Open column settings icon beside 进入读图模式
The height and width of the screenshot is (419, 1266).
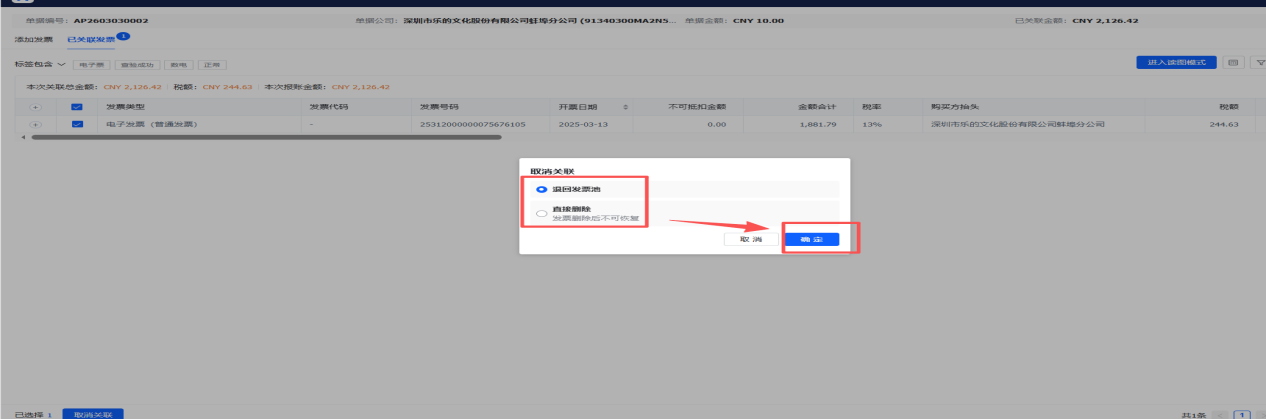coord(1233,63)
